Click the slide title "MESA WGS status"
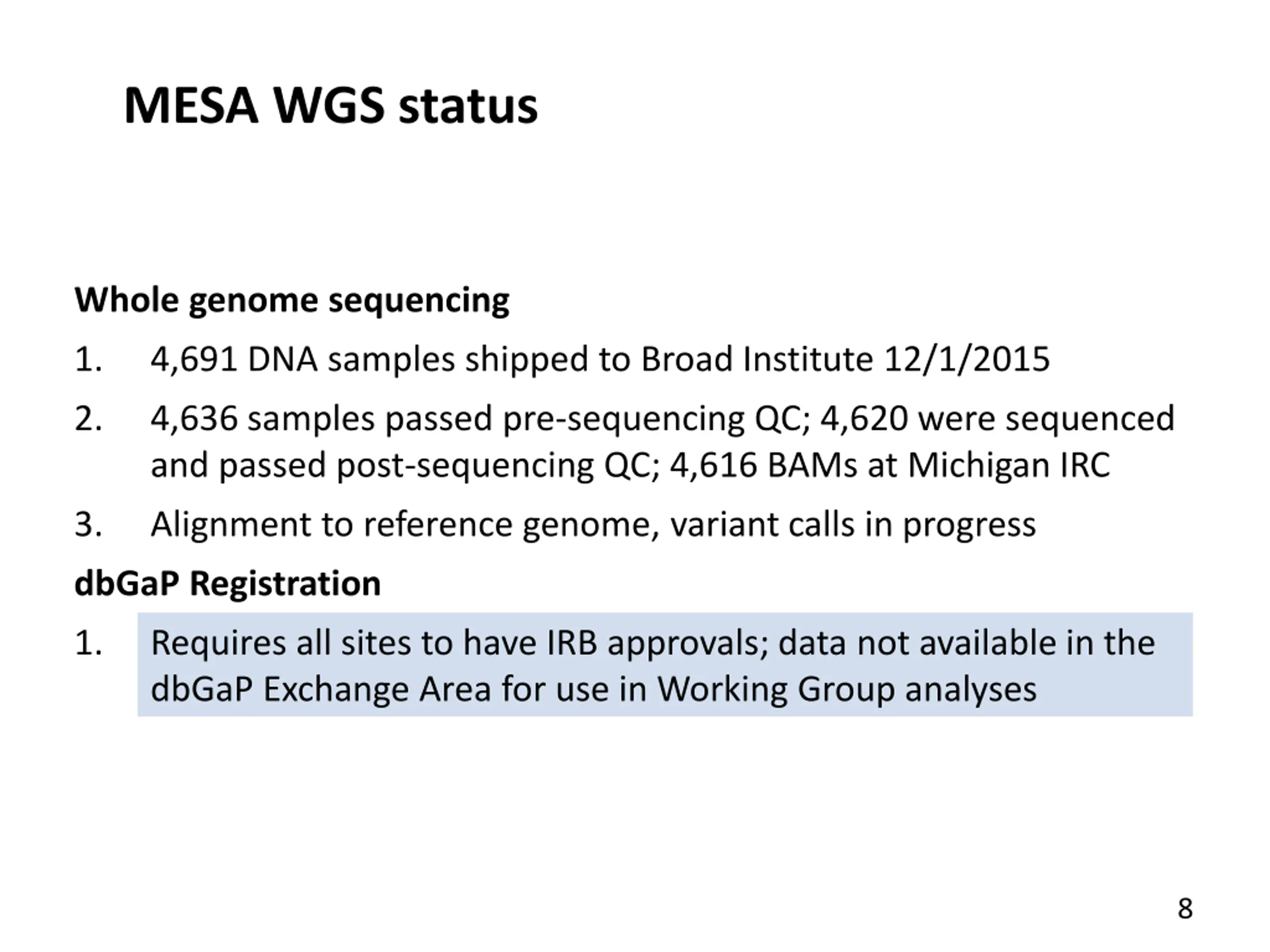The width and height of the screenshot is (1270, 952). tap(330, 106)
